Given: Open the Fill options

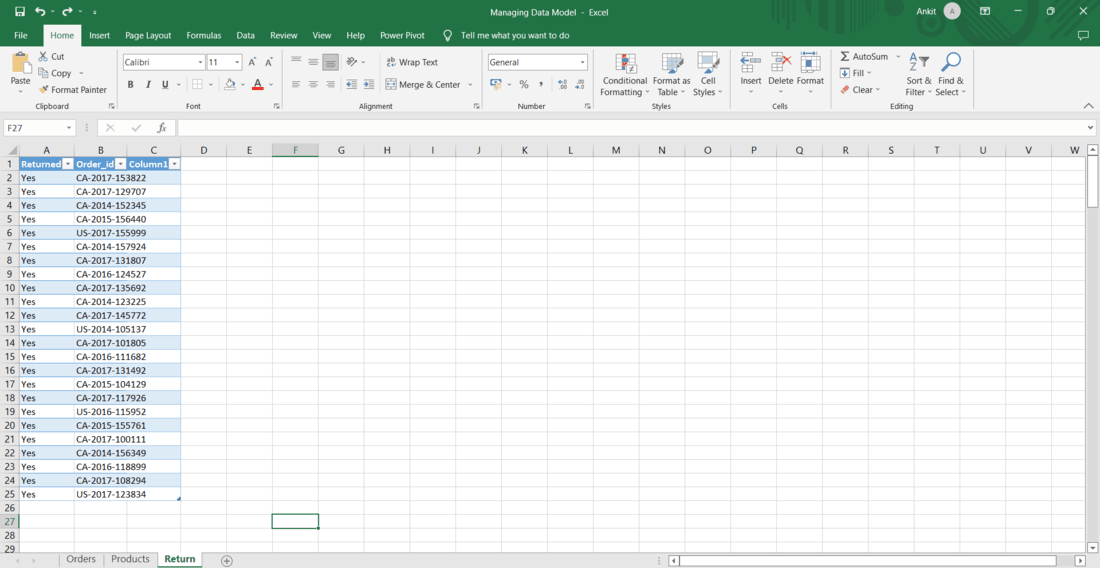Looking at the screenshot, I should click(x=855, y=73).
